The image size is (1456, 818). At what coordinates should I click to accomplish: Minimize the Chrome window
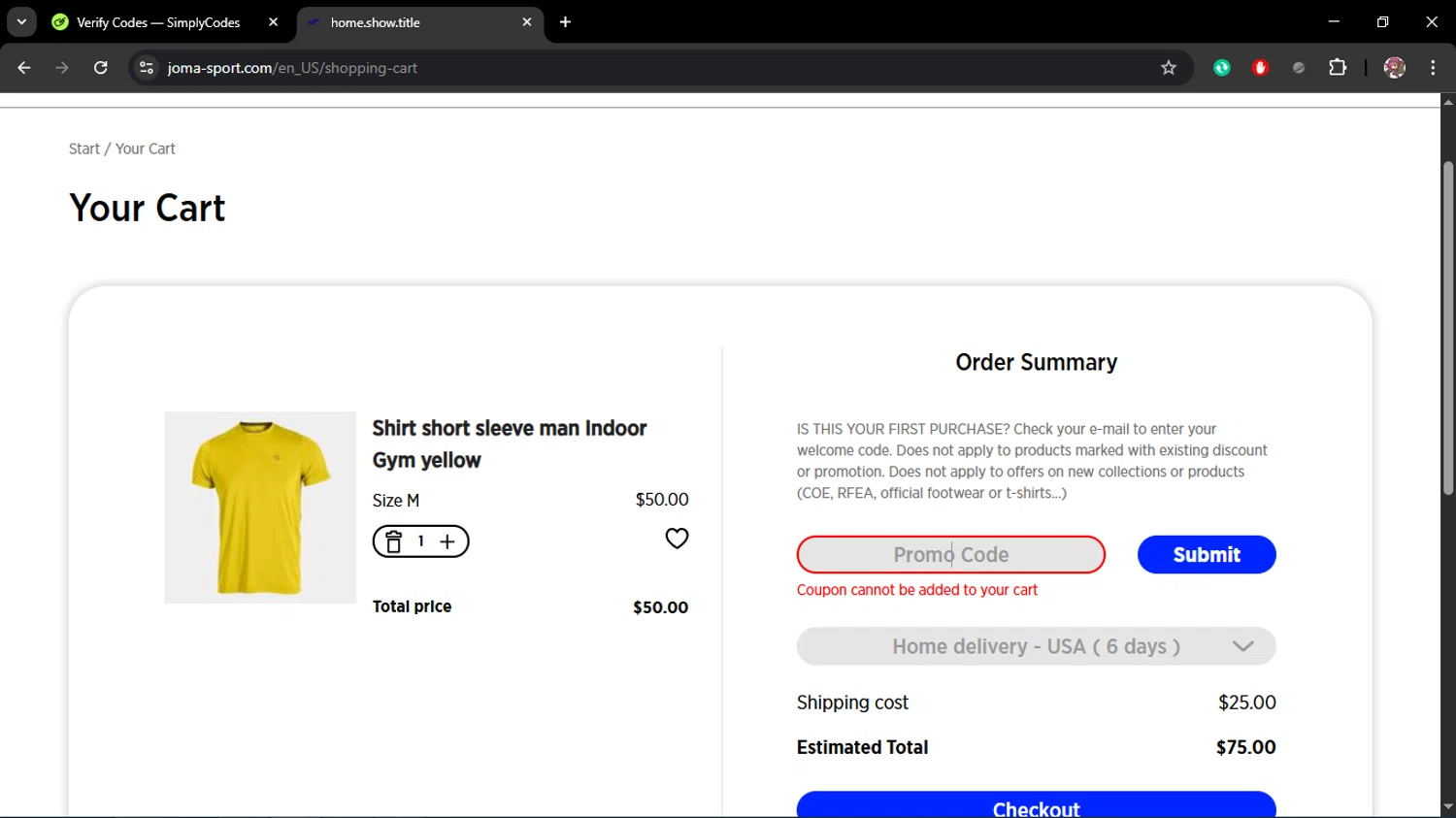pos(1334,21)
